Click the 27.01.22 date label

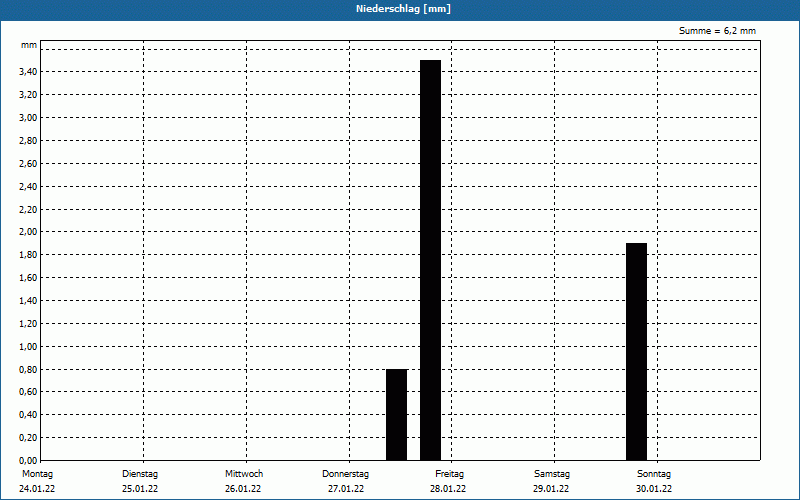346,489
